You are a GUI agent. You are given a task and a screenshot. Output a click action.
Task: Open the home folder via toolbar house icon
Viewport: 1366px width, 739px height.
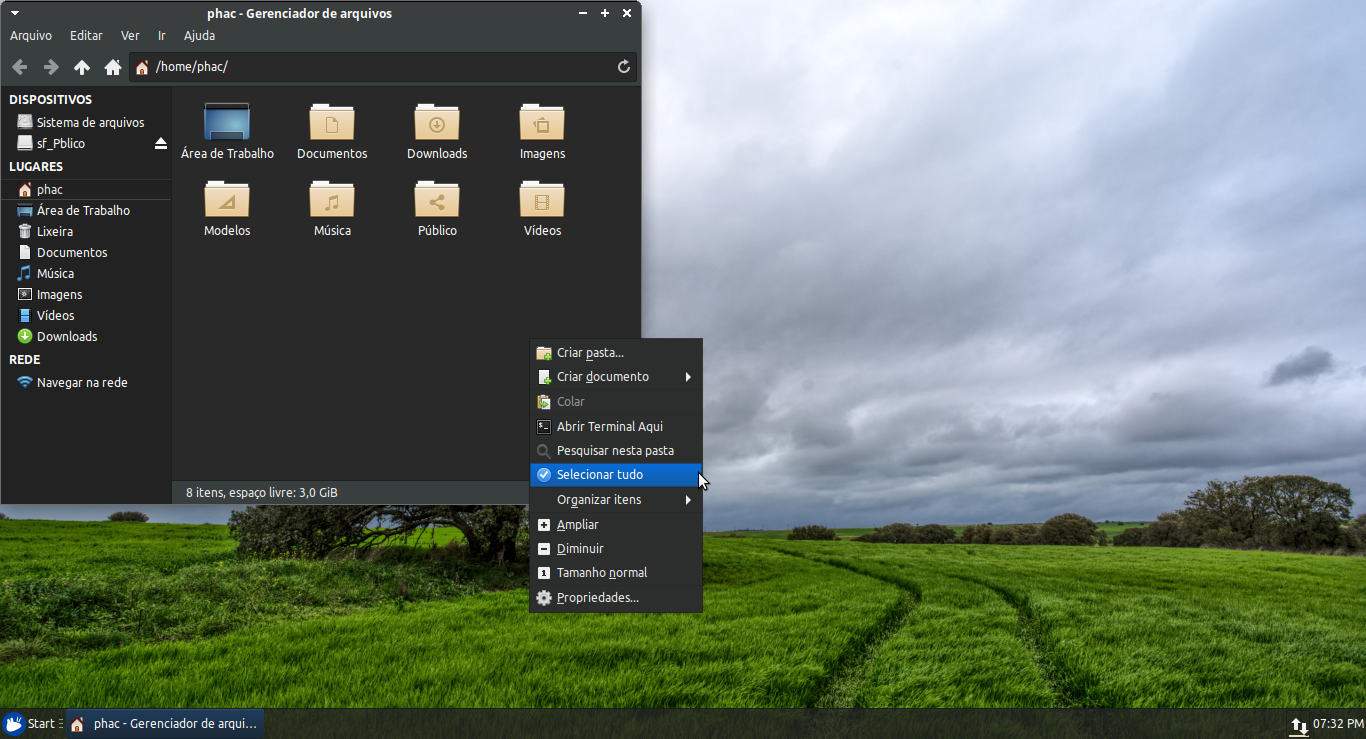113,67
